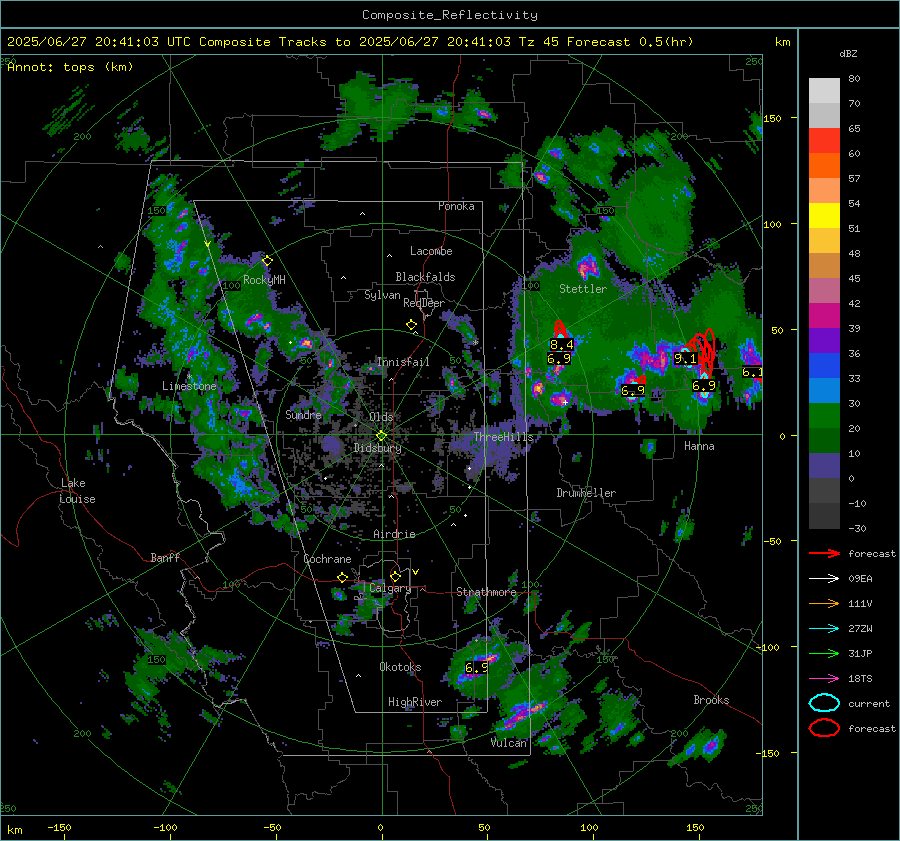
Task: Click the orange 111V arrow icon
Action: (824, 603)
